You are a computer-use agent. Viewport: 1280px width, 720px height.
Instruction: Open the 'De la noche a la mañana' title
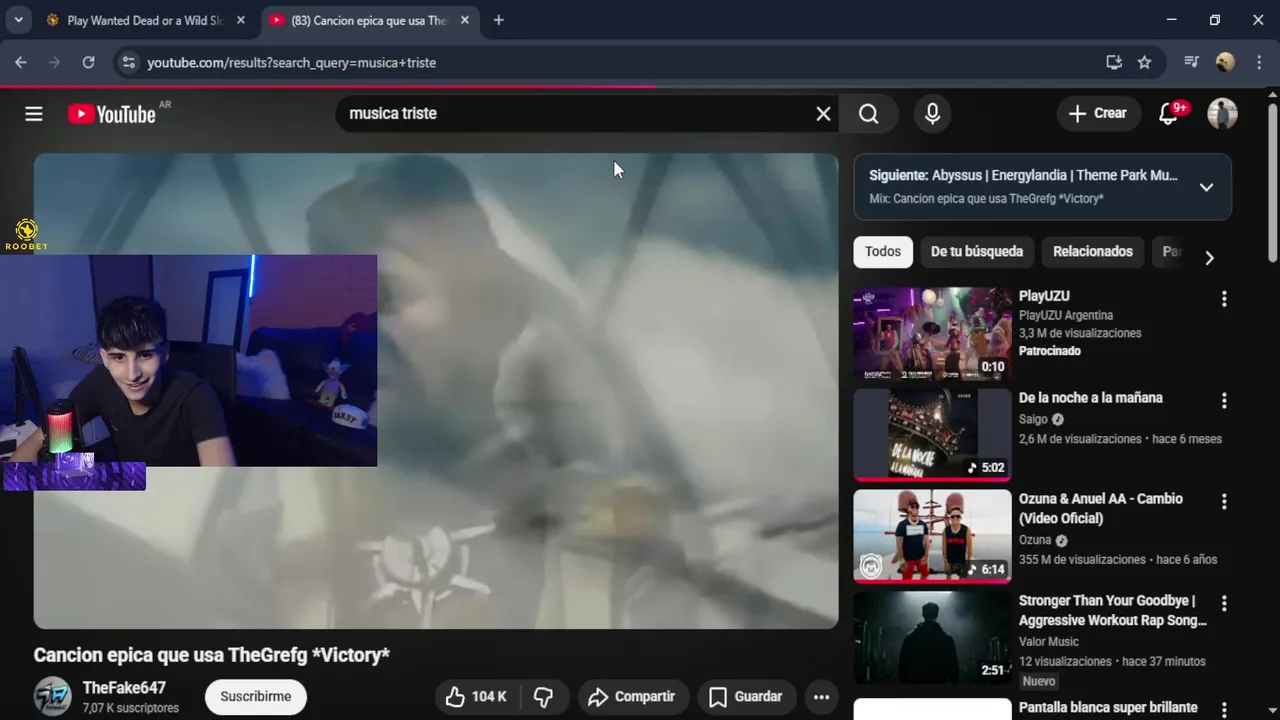point(1090,398)
